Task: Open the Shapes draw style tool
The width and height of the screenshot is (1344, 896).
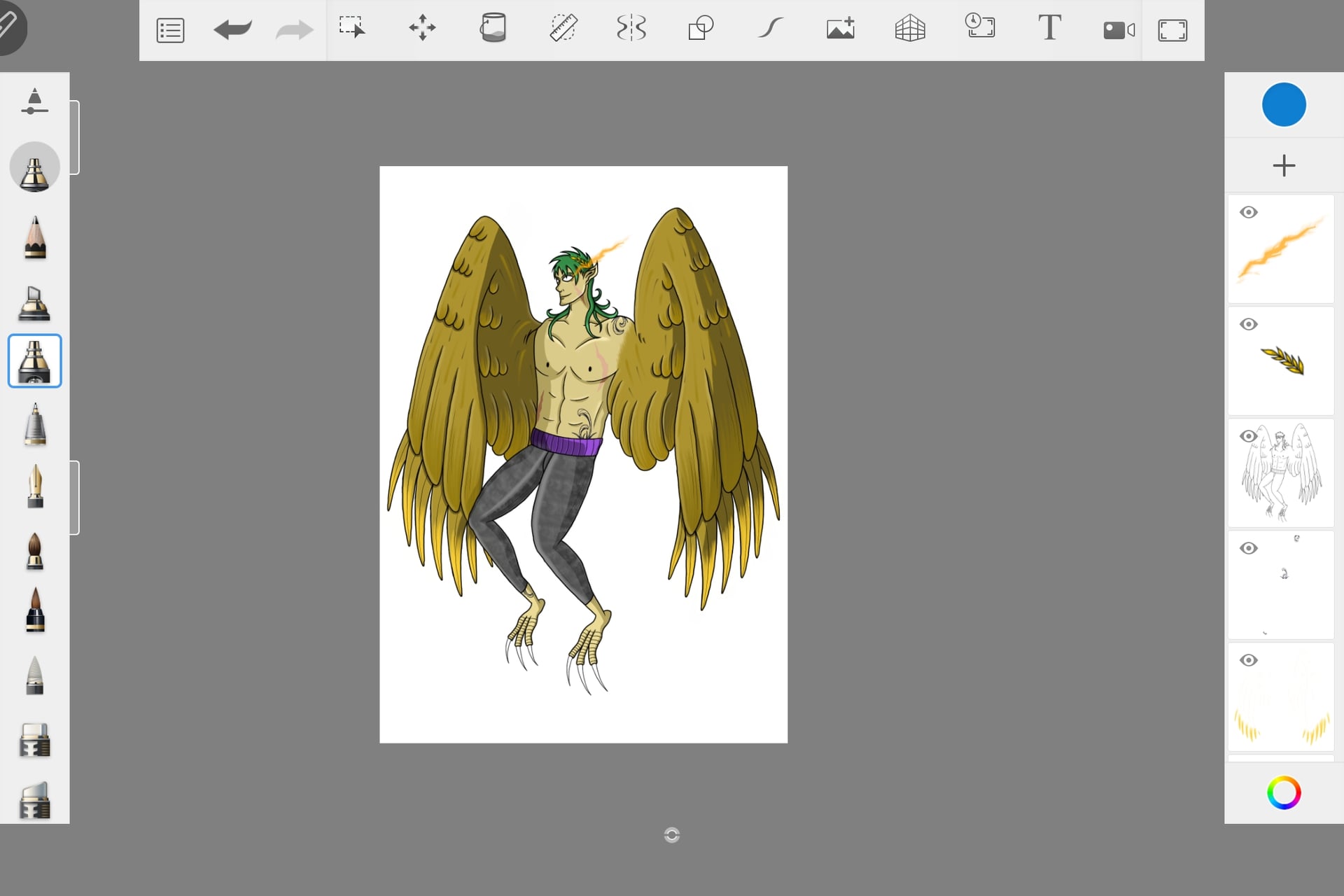Action: pyautogui.click(x=701, y=28)
